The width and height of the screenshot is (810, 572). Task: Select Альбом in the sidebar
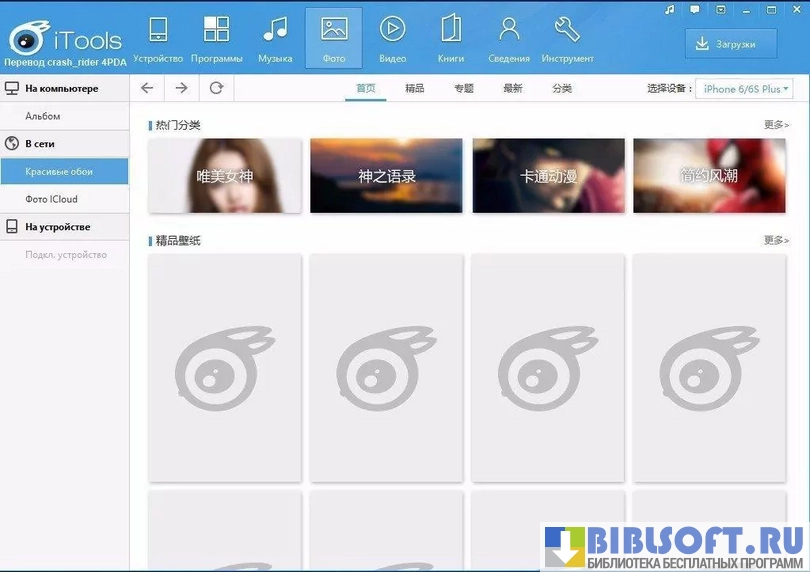pos(43,116)
